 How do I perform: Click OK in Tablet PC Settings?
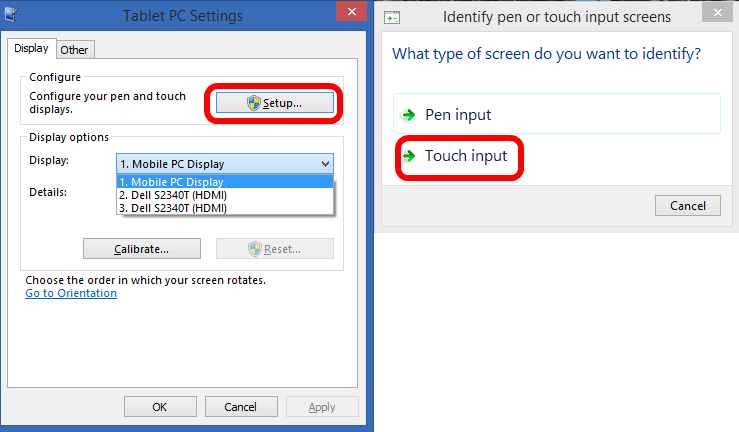coord(160,407)
